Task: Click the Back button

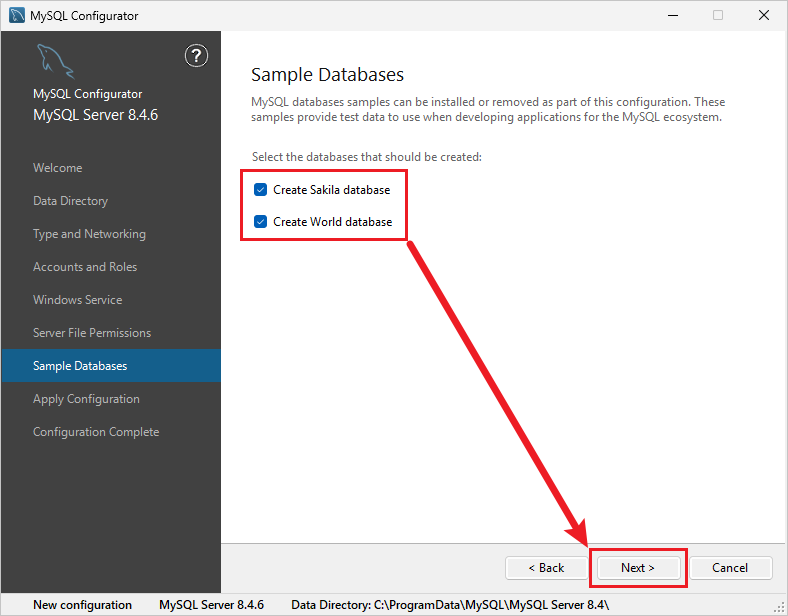Action: 546,568
